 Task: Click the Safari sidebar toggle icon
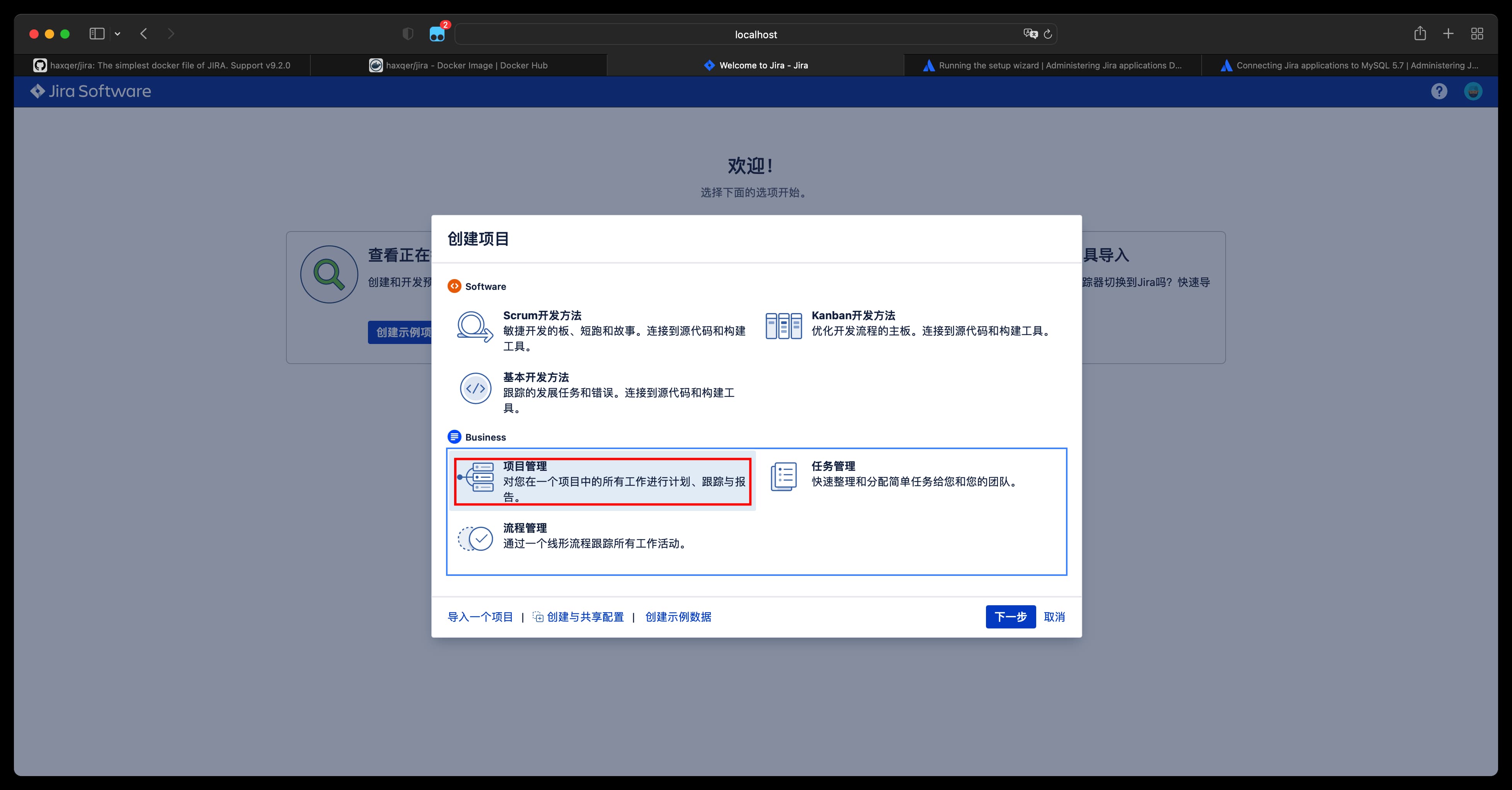pyautogui.click(x=97, y=34)
